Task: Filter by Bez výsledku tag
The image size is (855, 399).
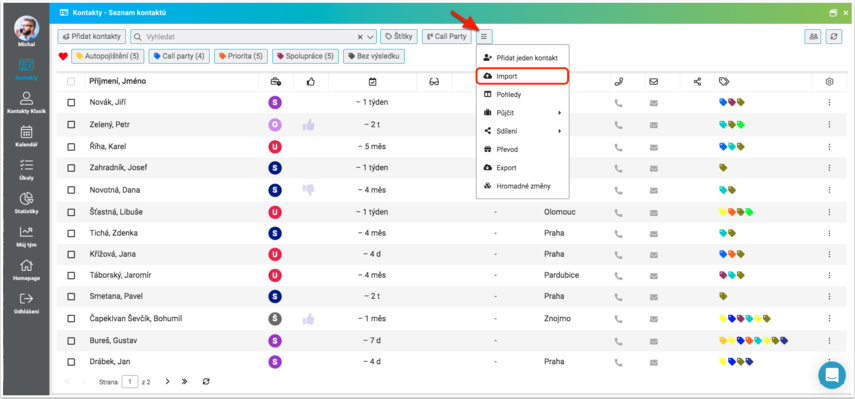Action: pyautogui.click(x=374, y=56)
